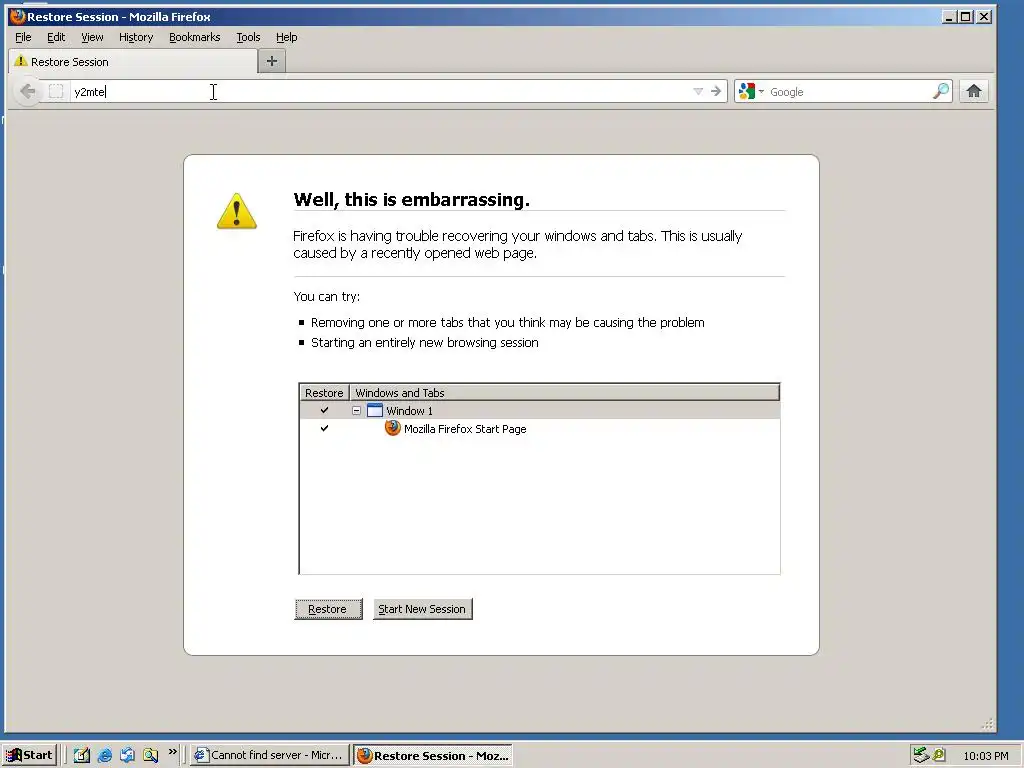The image size is (1024, 768).
Task: Click into the address bar field
Action: (379, 91)
